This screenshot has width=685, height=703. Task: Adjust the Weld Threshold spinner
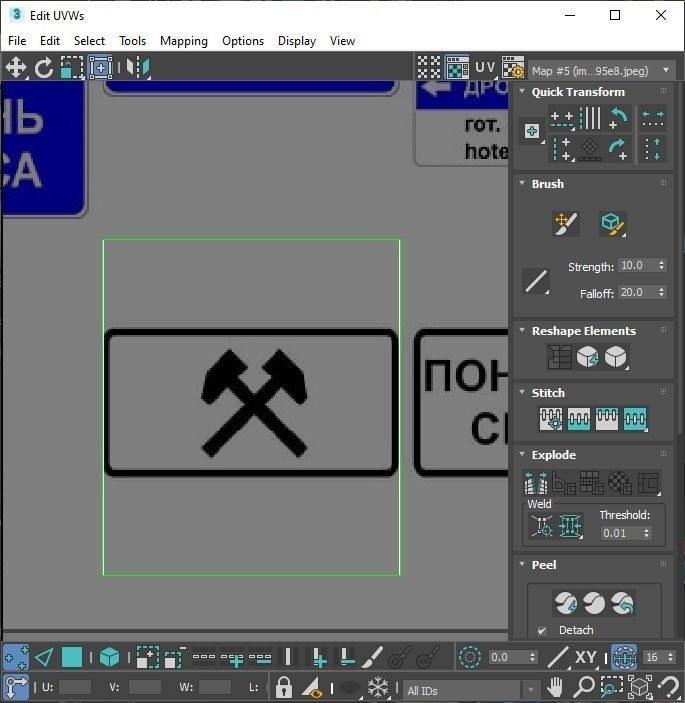click(x=646, y=533)
